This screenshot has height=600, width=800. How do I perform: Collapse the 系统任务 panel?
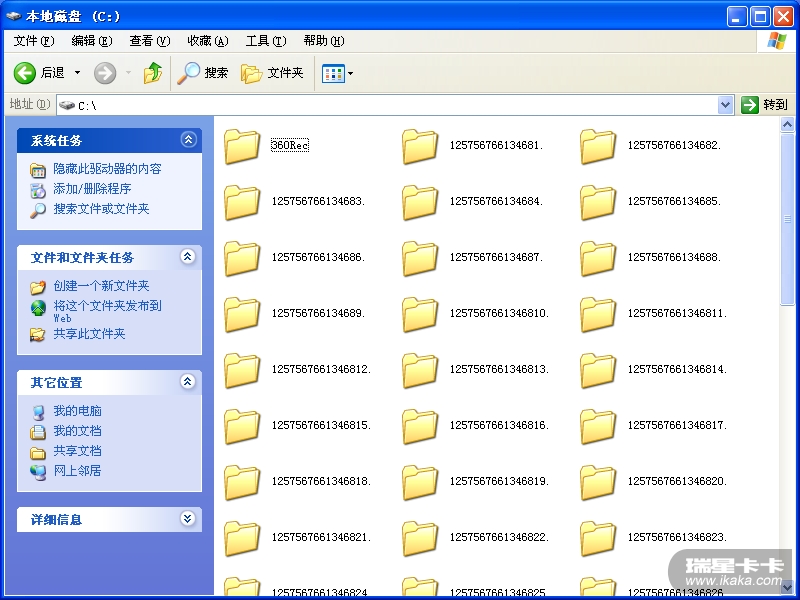point(188,139)
